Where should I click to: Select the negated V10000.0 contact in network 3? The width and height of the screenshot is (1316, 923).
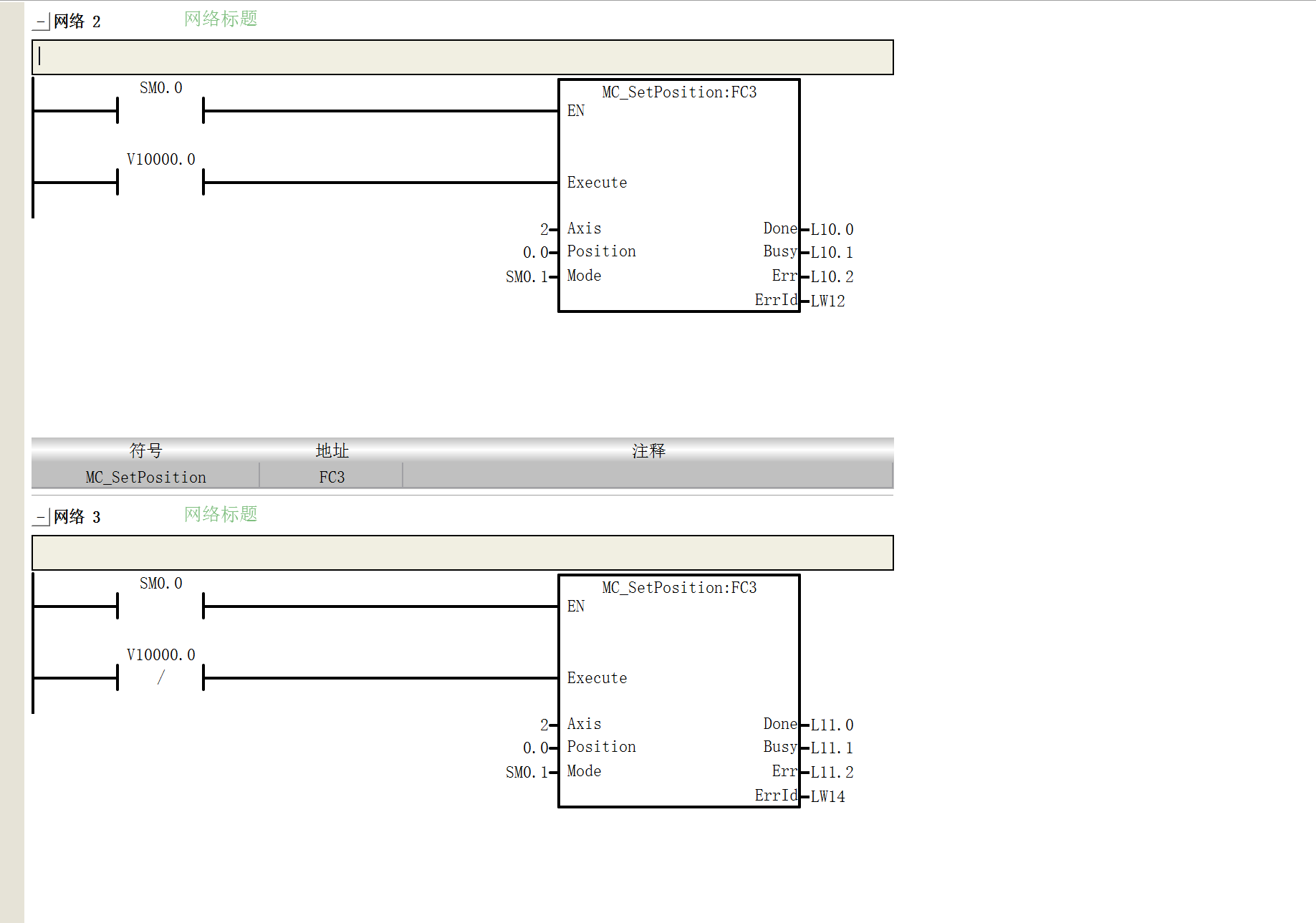pos(160,677)
